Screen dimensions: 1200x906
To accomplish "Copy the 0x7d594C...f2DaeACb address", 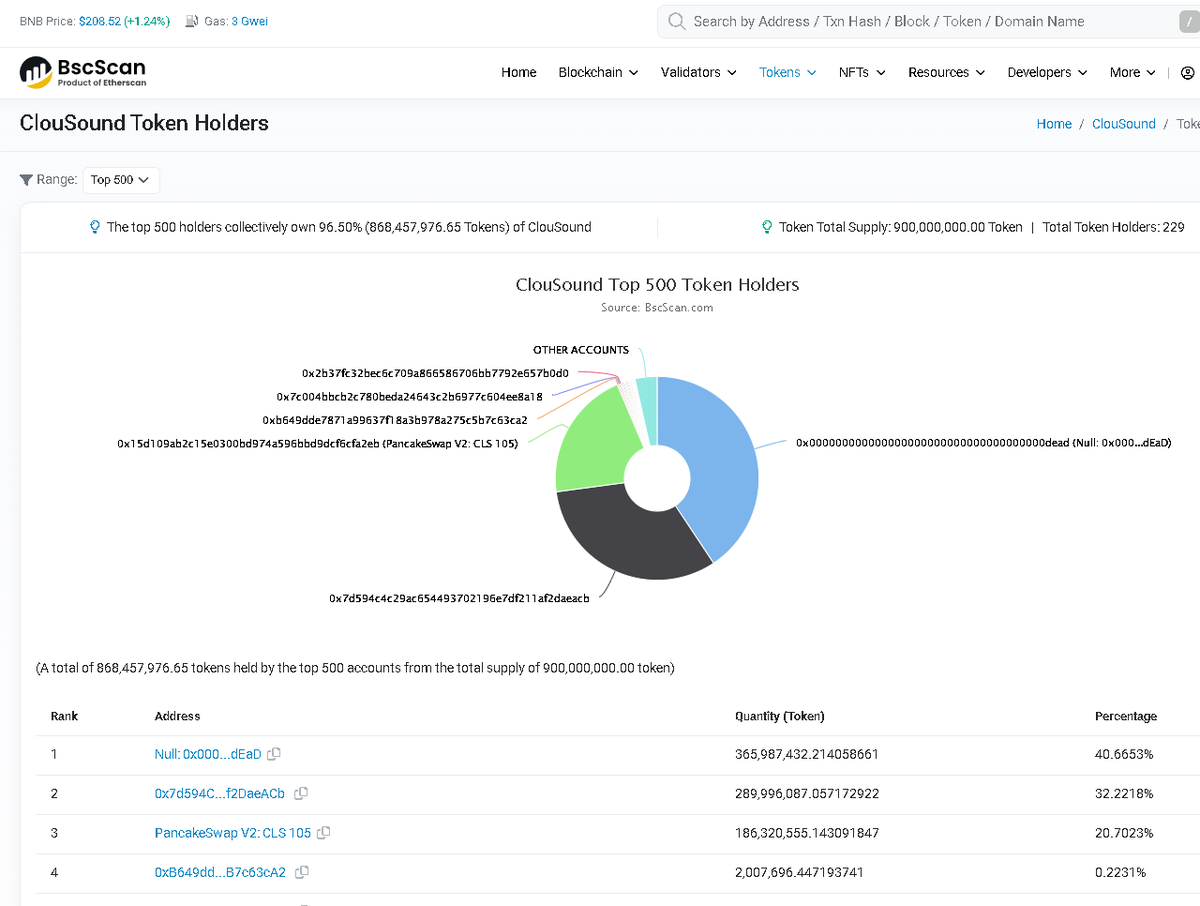I will 301,794.
